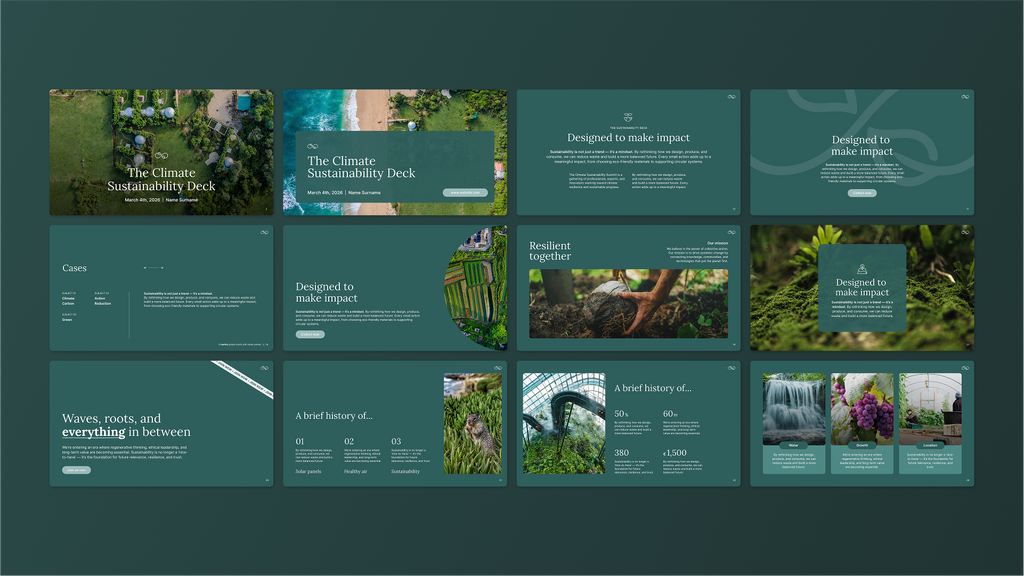Click the infinity logo on the aerial cover slide
Screen dimensions: 1024x576
coord(161,157)
